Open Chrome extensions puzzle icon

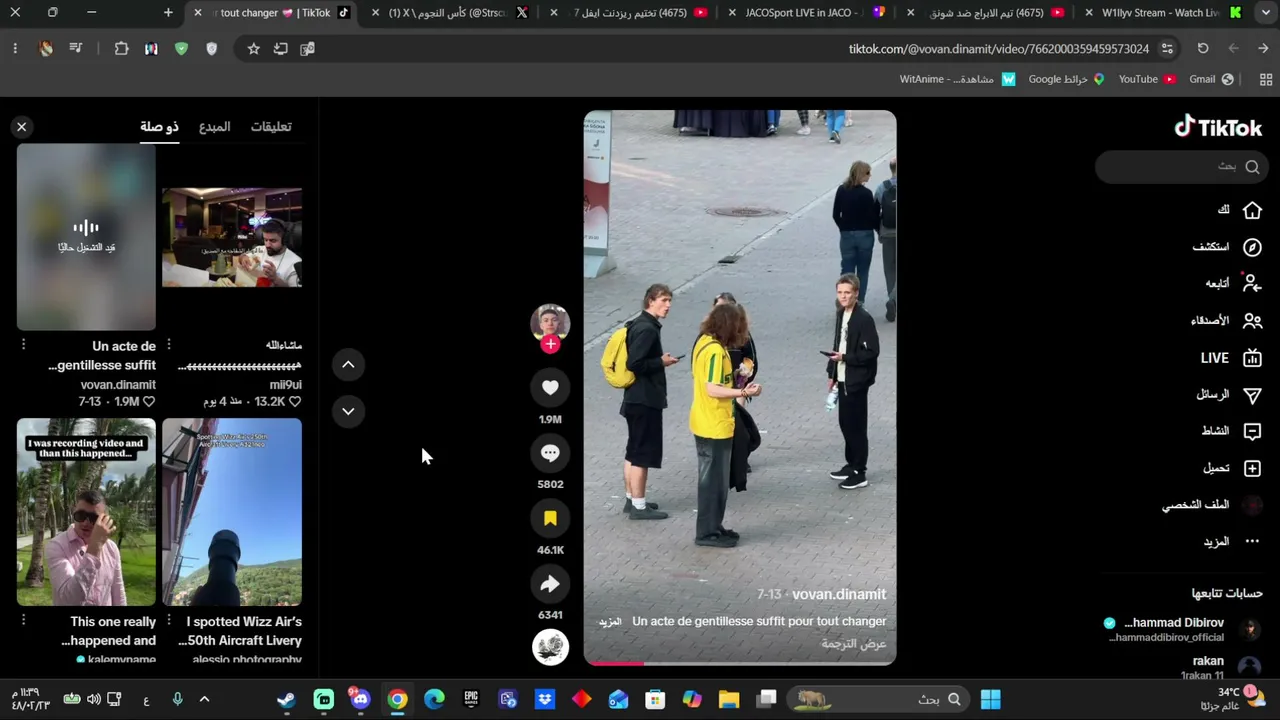coord(121,48)
